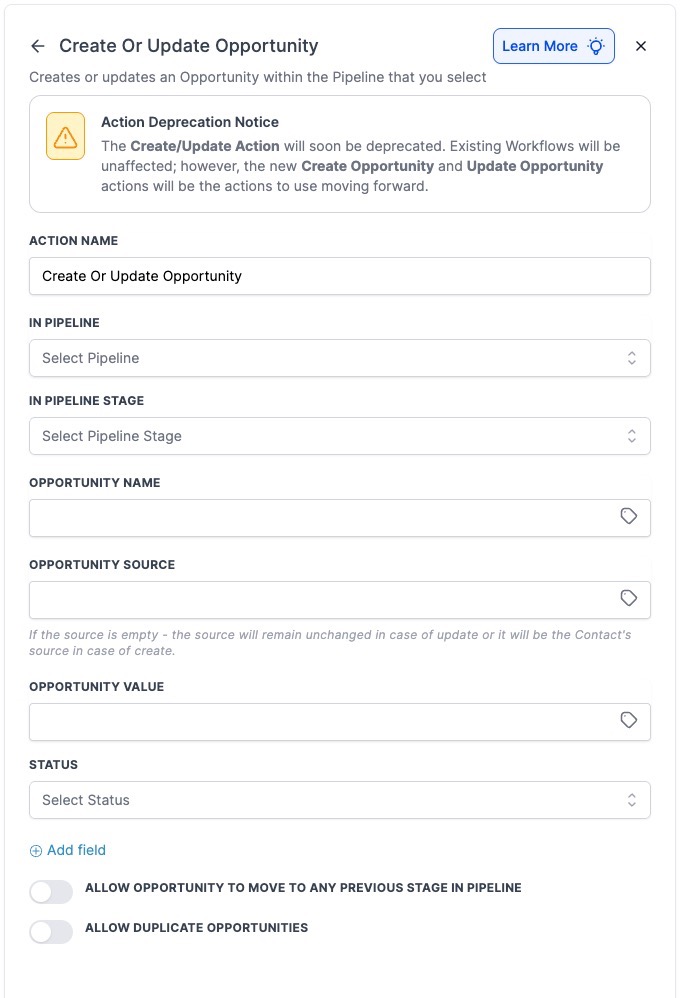The height and width of the screenshot is (998, 684).
Task: Click the back arrow icon
Action: click(38, 46)
